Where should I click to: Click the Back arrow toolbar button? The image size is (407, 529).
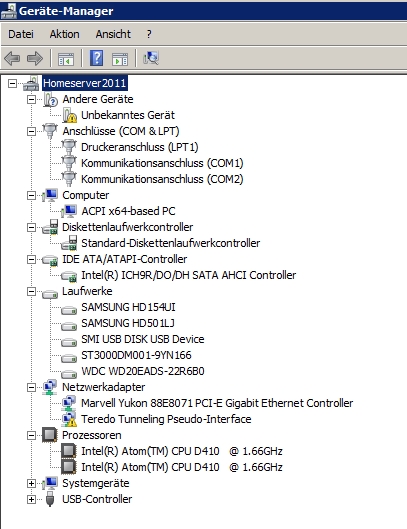[x=12, y=58]
